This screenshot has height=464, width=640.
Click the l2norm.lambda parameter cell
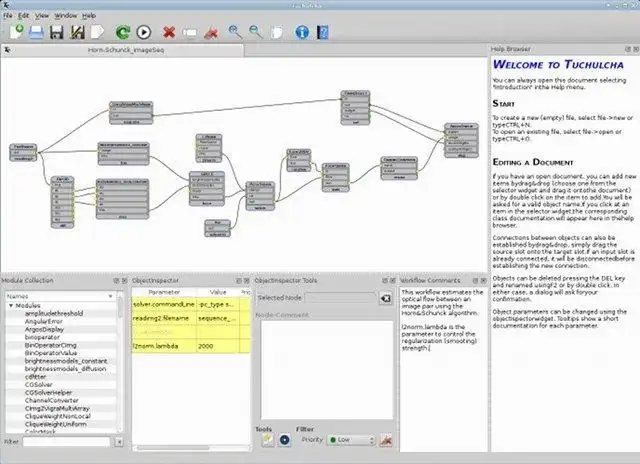[164, 346]
